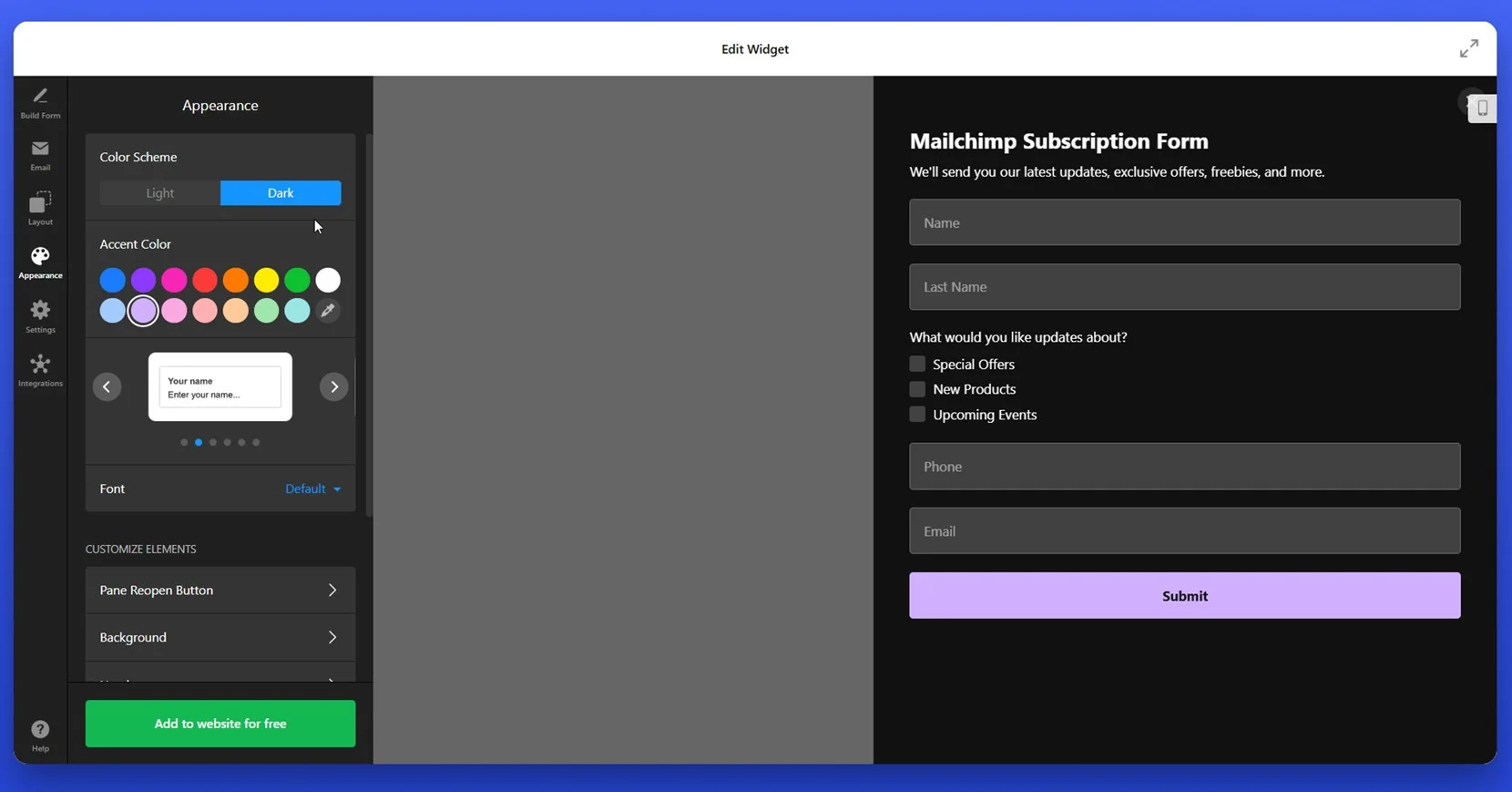1512x792 pixels.
Task: Go to previous field style preview
Action: point(107,386)
